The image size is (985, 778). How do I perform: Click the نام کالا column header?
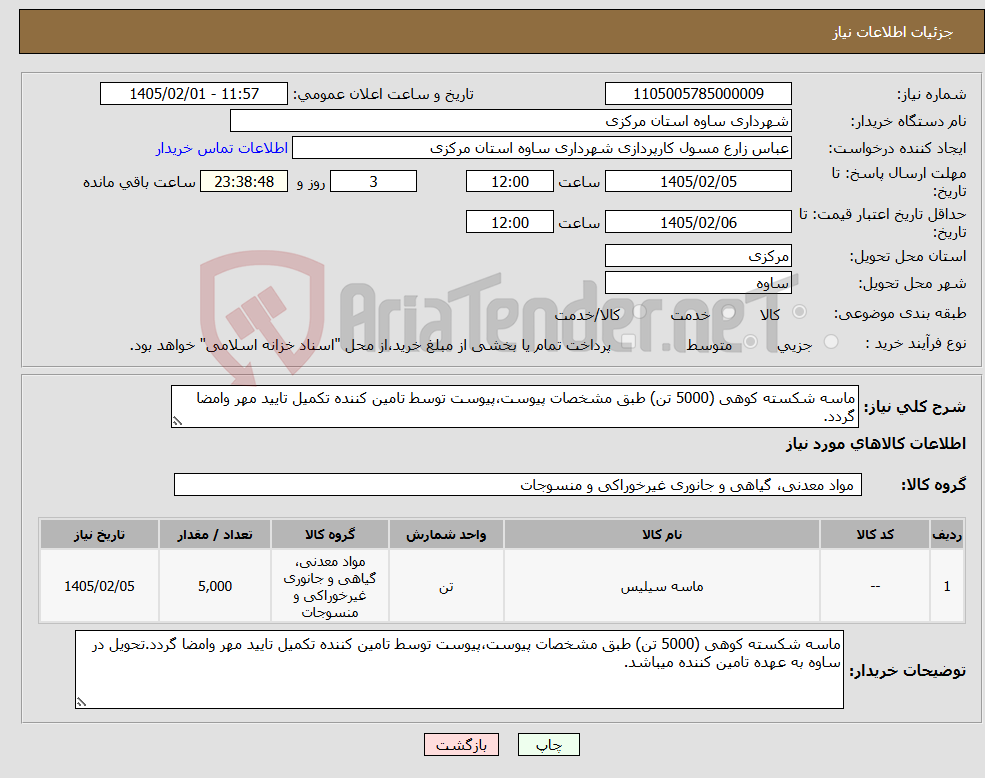pyautogui.click(x=661, y=534)
